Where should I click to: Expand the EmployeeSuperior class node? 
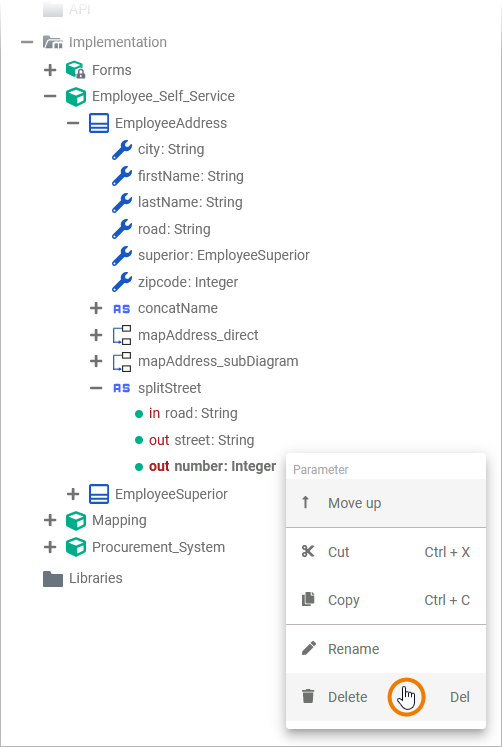click(73, 494)
